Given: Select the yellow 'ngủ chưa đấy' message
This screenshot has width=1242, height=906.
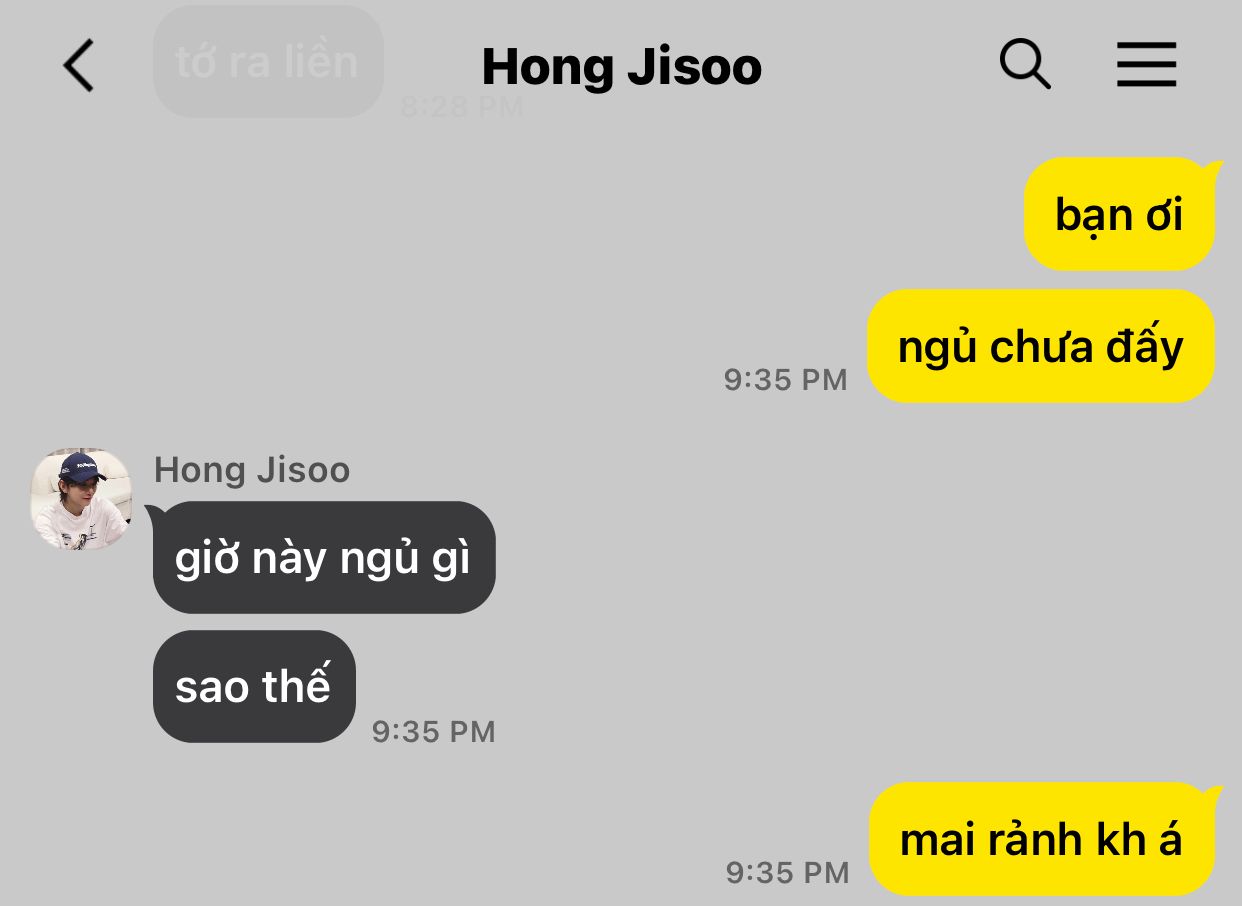Looking at the screenshot, I should click(1040, 347).
